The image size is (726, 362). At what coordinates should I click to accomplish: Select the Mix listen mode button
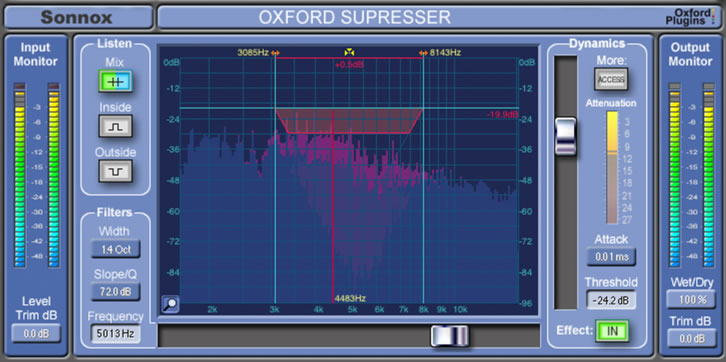tap(115, 81)
